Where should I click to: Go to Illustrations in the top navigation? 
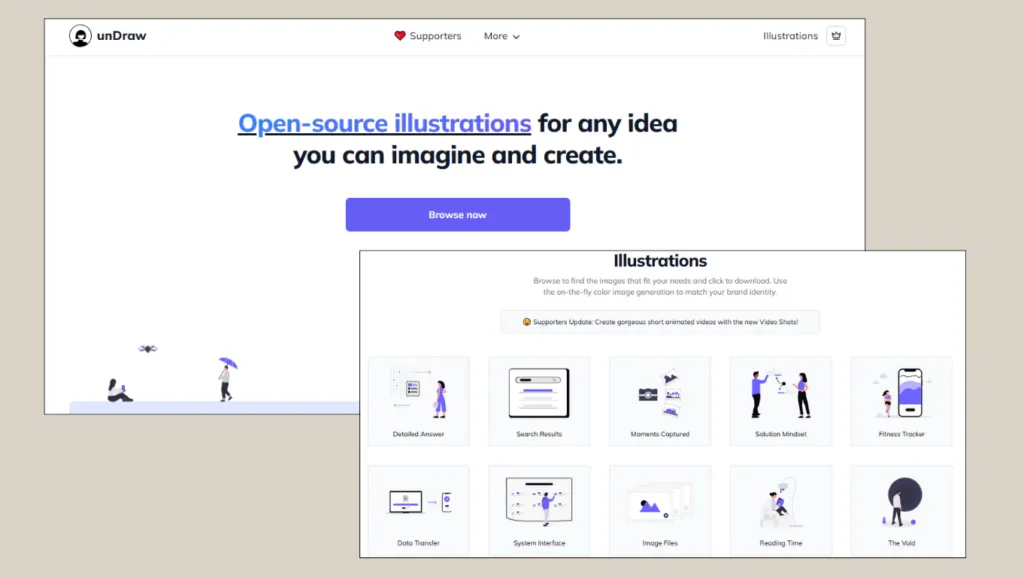(790, 36)
